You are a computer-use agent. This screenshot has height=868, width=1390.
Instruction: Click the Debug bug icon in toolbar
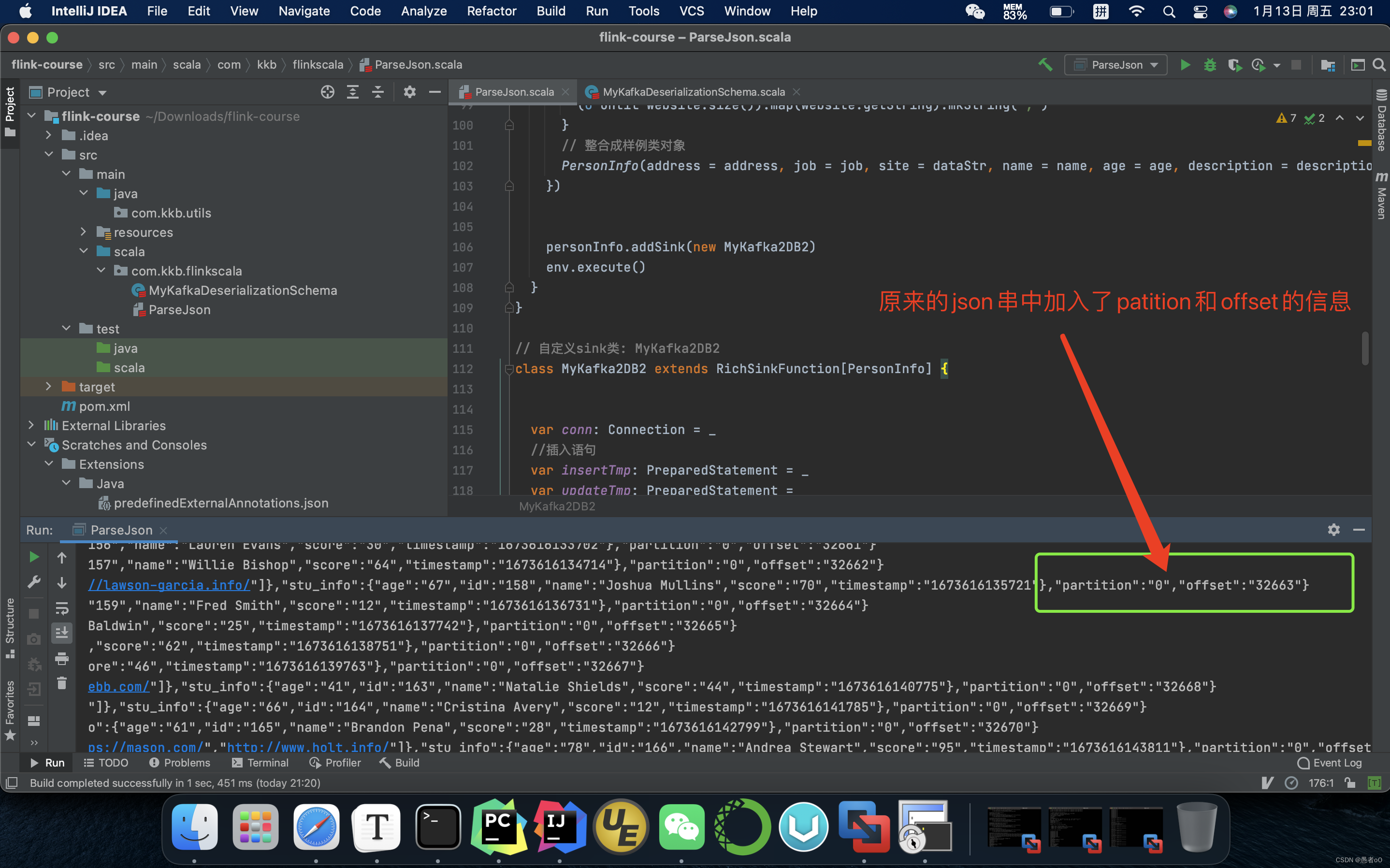point(1210,65)
